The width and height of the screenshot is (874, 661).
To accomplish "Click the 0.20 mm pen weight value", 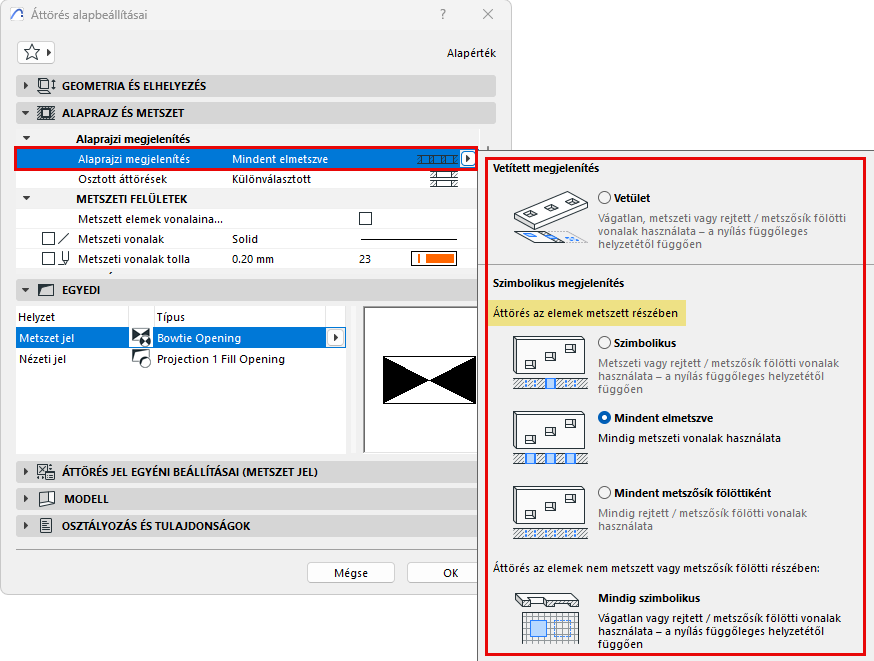I will (253, 259).
